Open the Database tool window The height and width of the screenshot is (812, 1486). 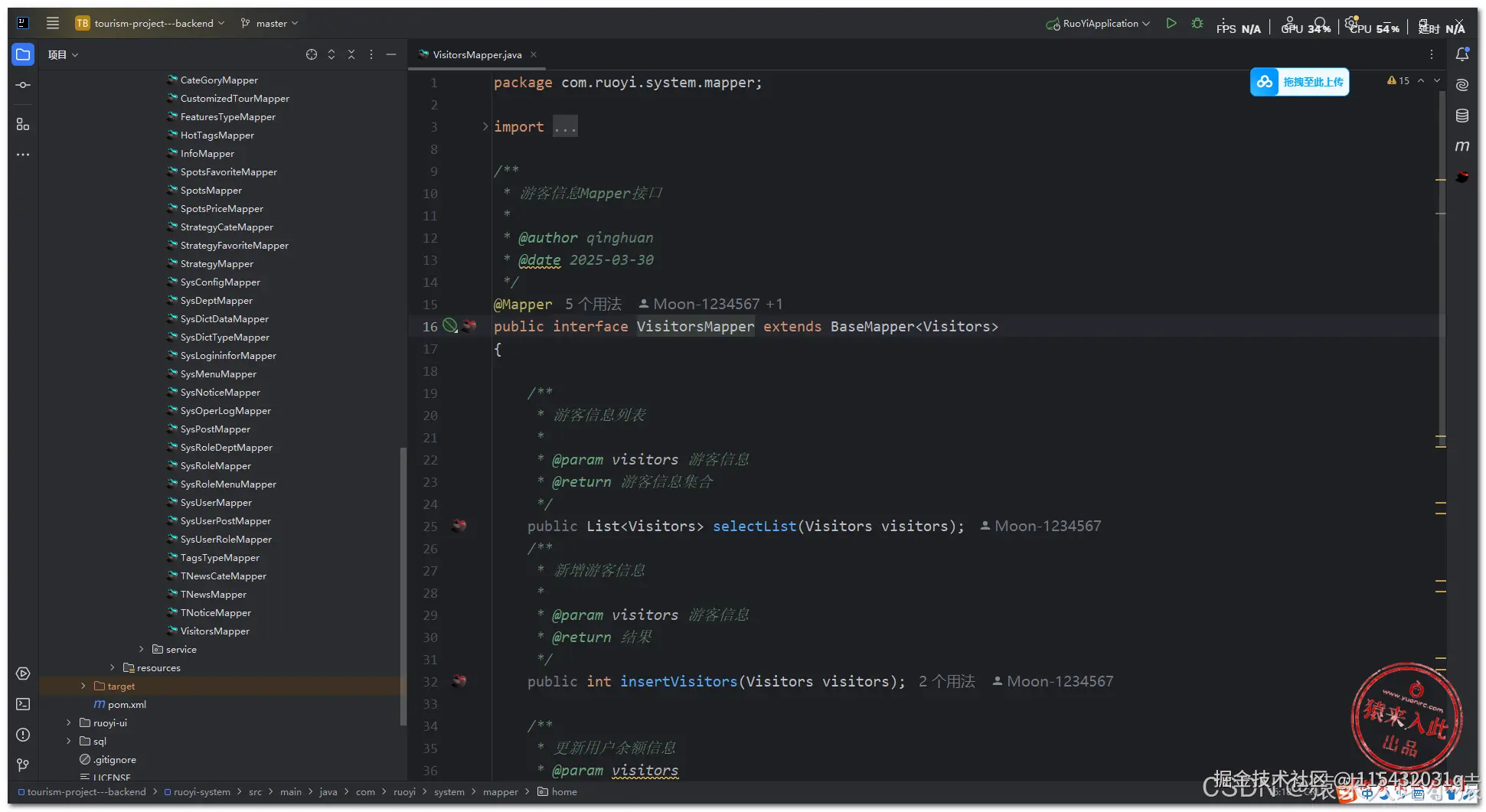point(1462,116)
